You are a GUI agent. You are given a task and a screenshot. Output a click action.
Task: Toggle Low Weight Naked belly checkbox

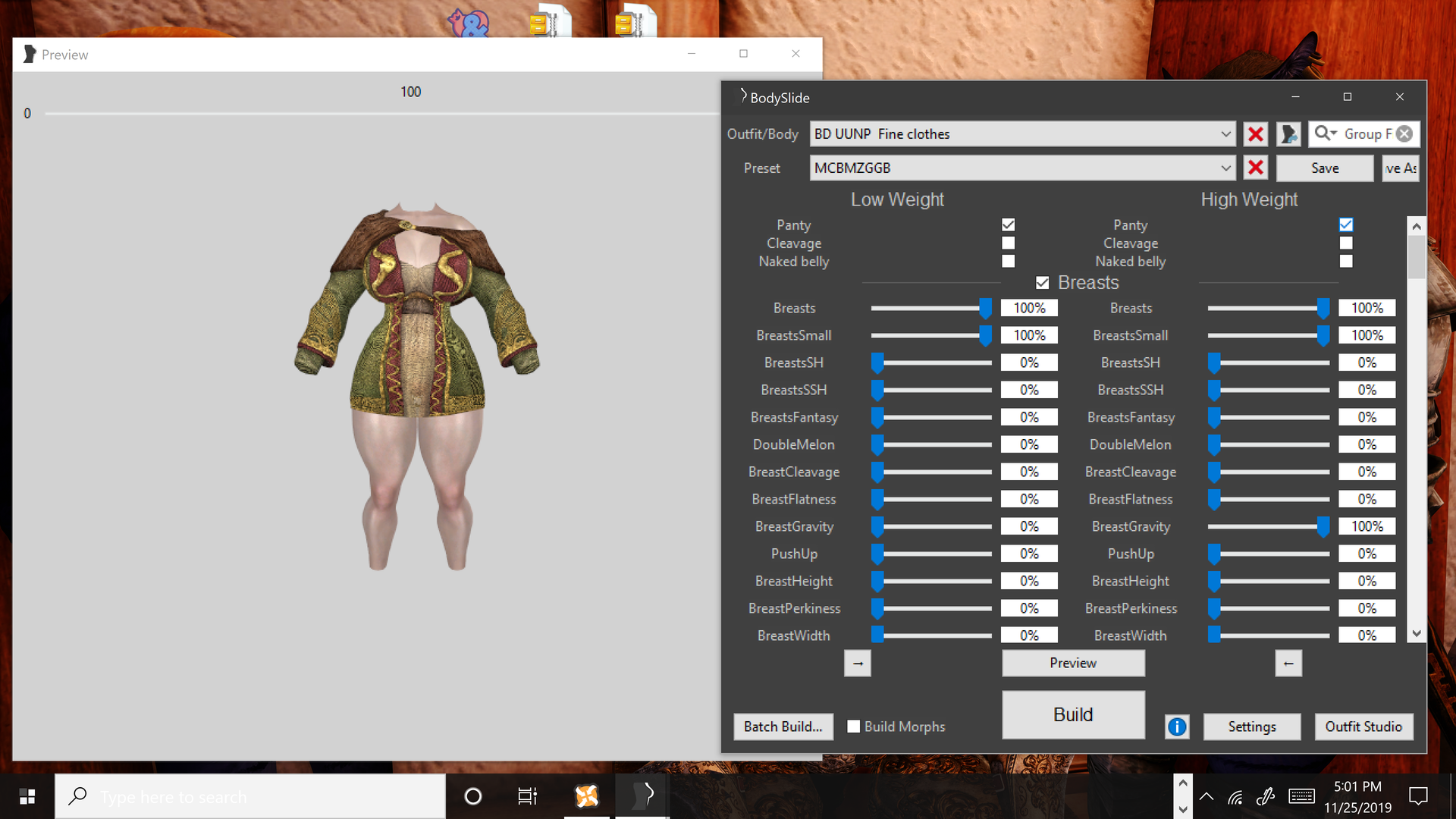pyautogui.click(x=1008, y=262)
